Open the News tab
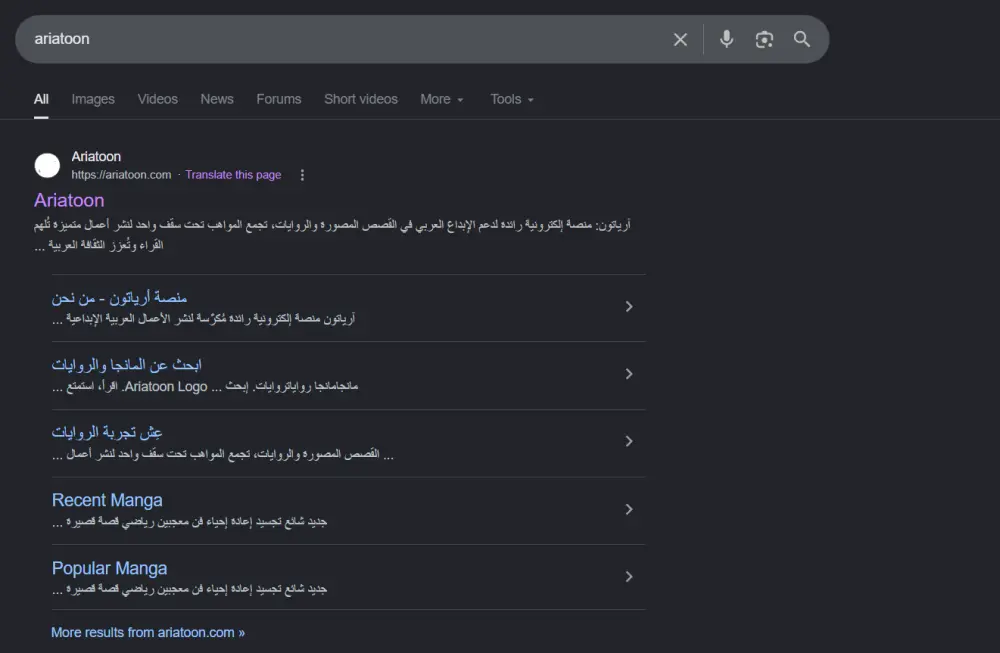 217,99
